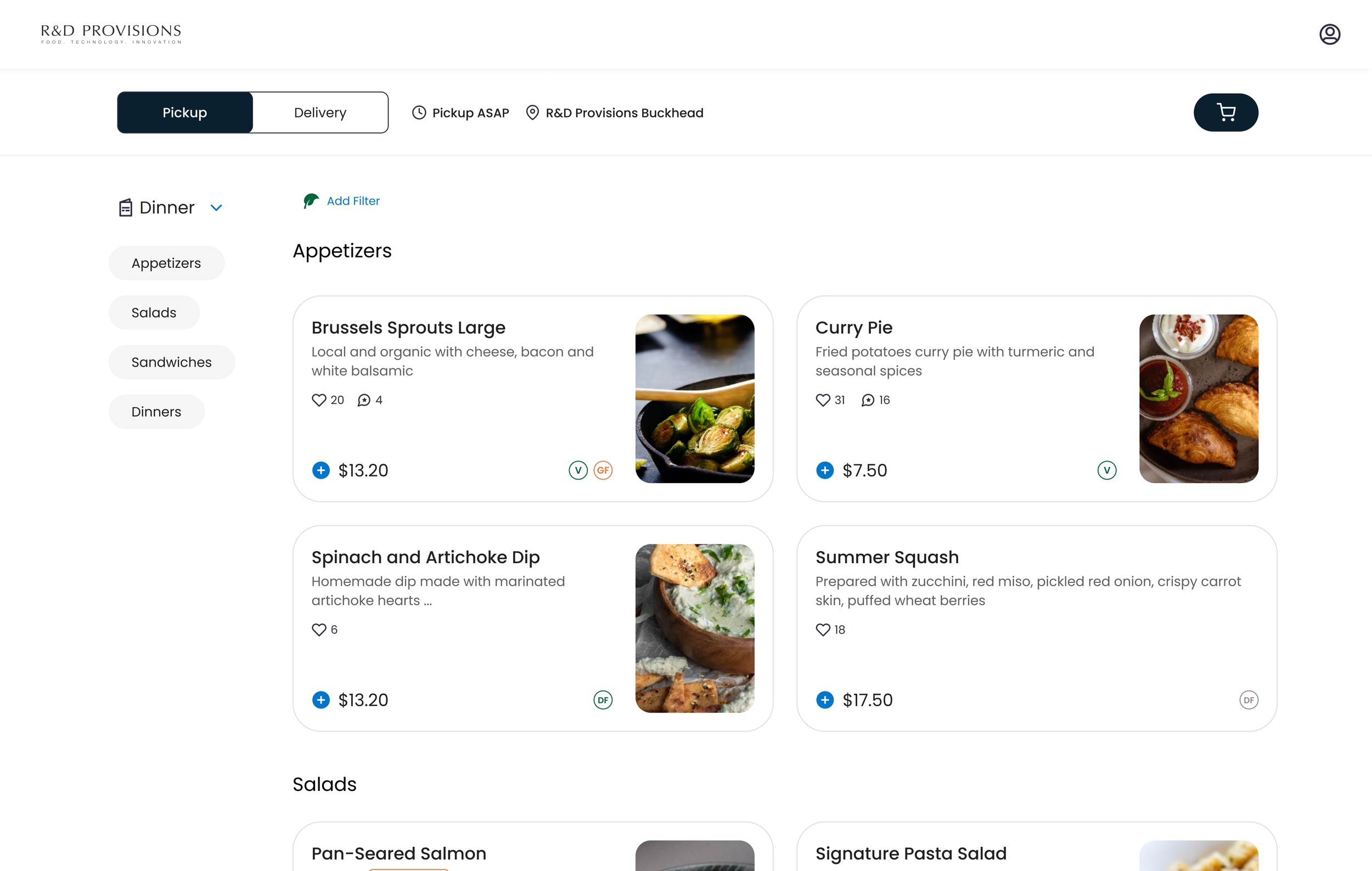Select the Pickup option
The image size is (1372, 871).
tap(184, 112)
